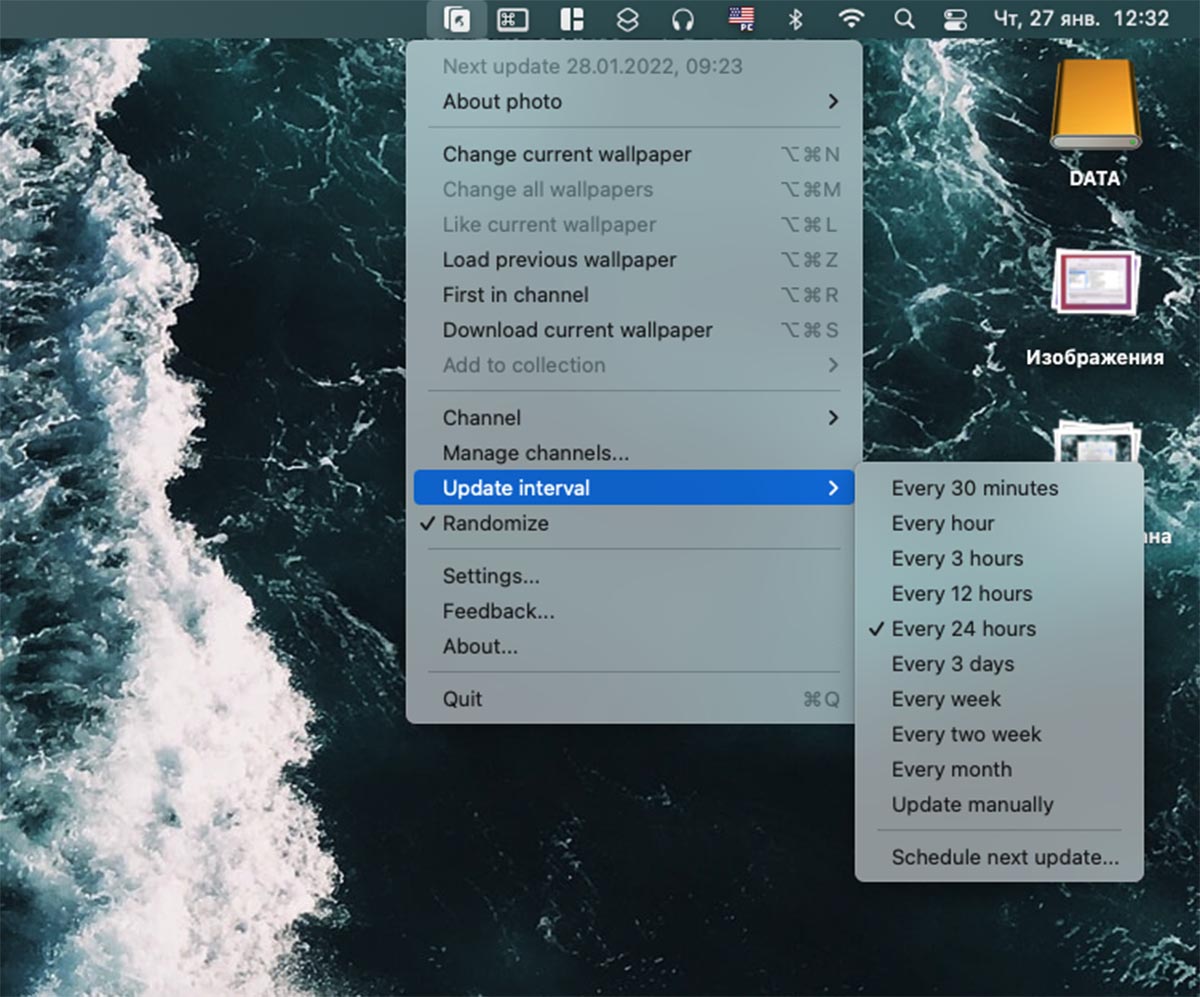Open the window layout grid icon in menu bar
Image resolution: width=1200 pixels, height=997 pixels.
point(571,19)
